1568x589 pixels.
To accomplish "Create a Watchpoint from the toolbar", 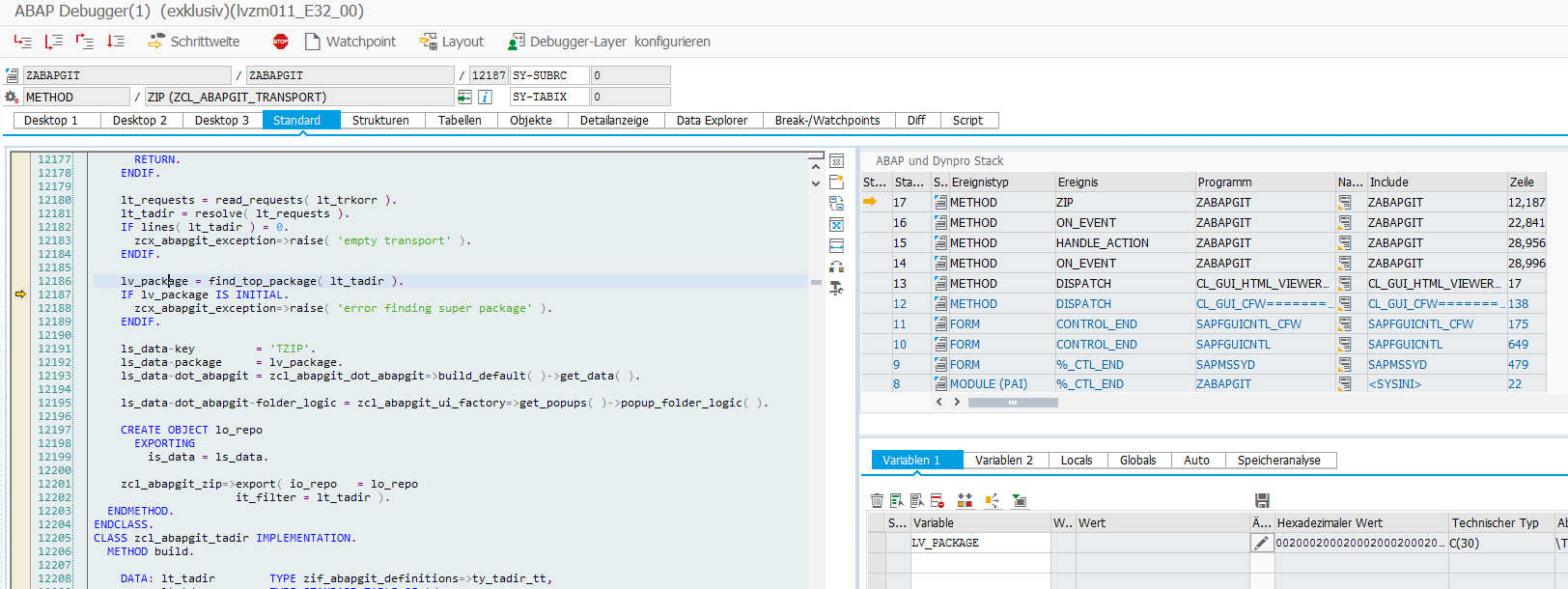I will click(350, 42).
